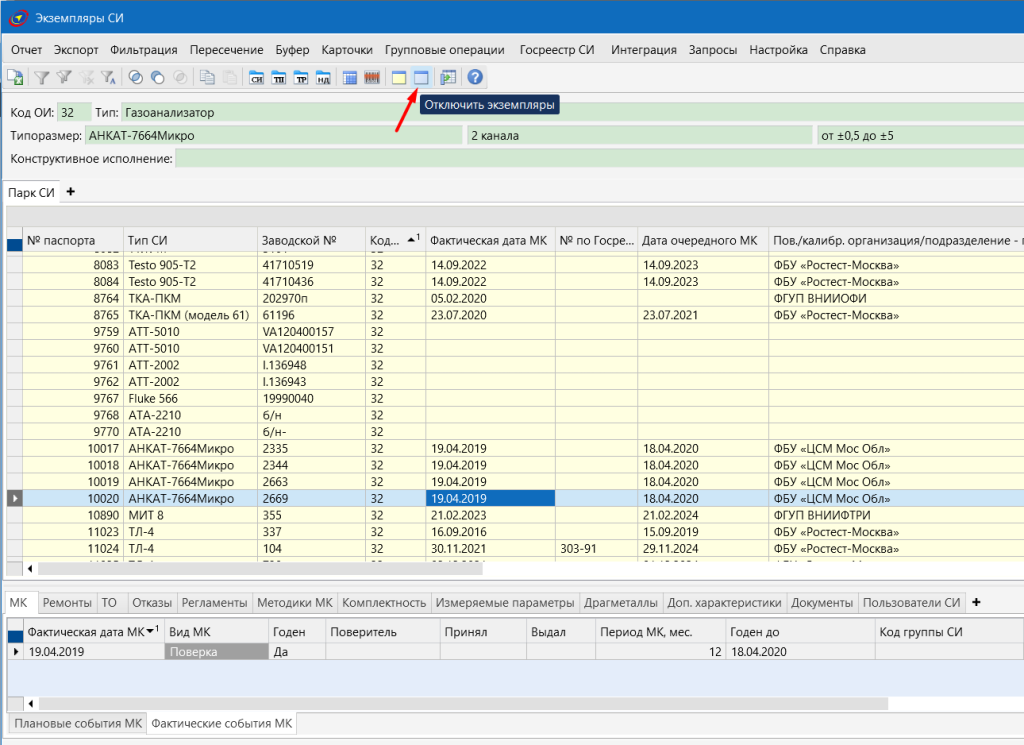Open help via question mark icon
The height and width of the screenshot is (745, 1024).
pos(475,77)
